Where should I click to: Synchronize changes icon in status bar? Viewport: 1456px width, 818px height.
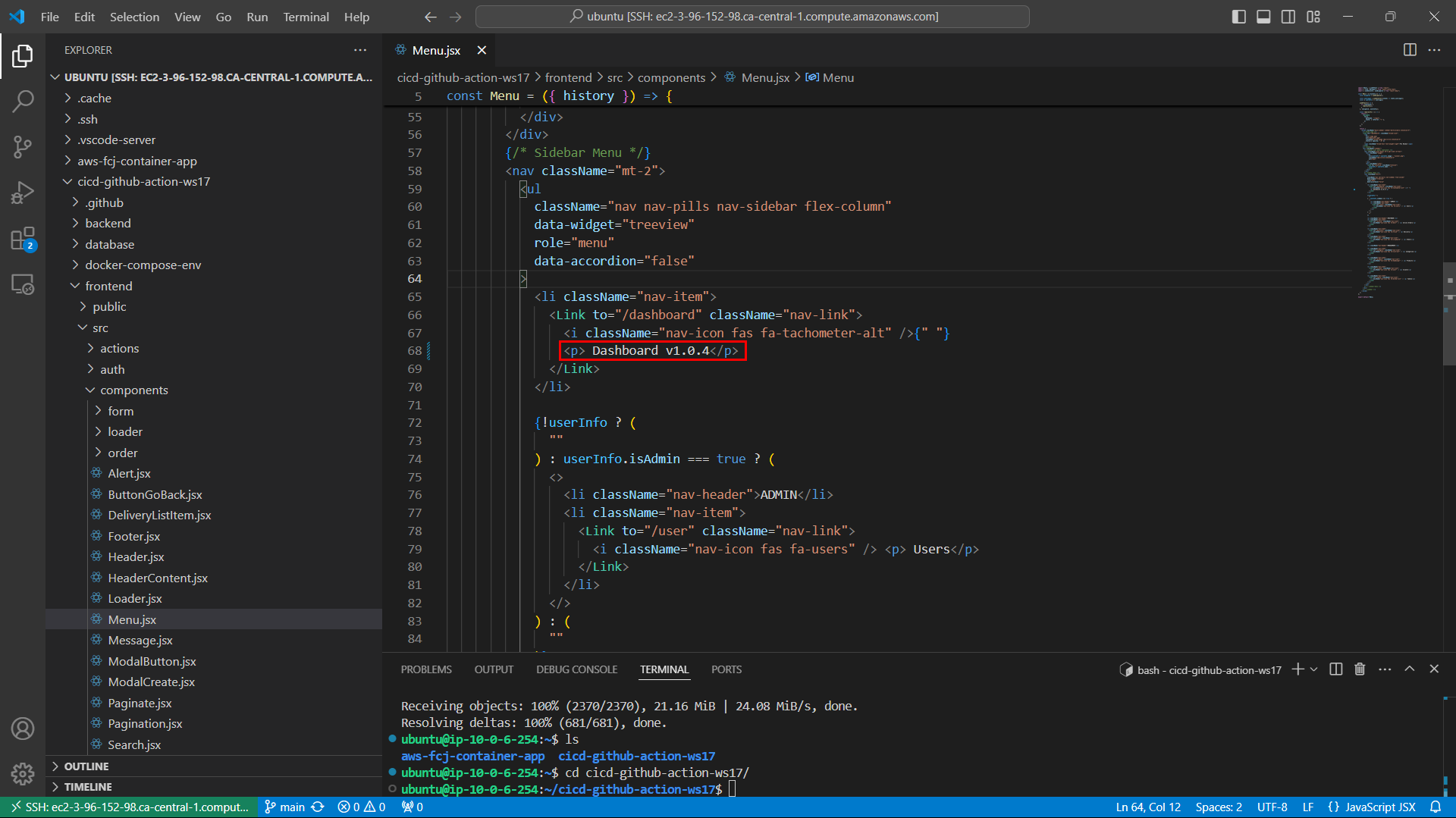pyautogui.click(x=318, y=807)
